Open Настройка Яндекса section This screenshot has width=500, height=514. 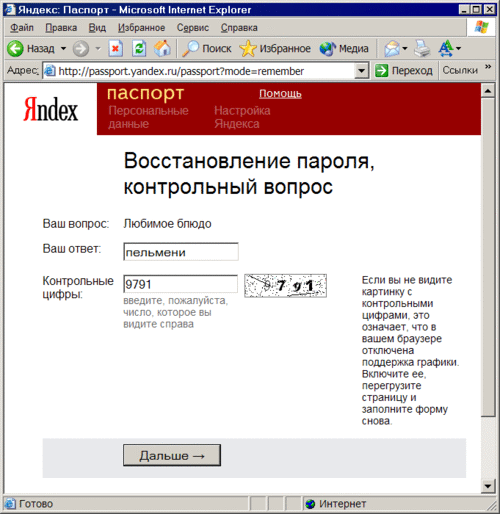pyautogui.click(x=242, y=117)
